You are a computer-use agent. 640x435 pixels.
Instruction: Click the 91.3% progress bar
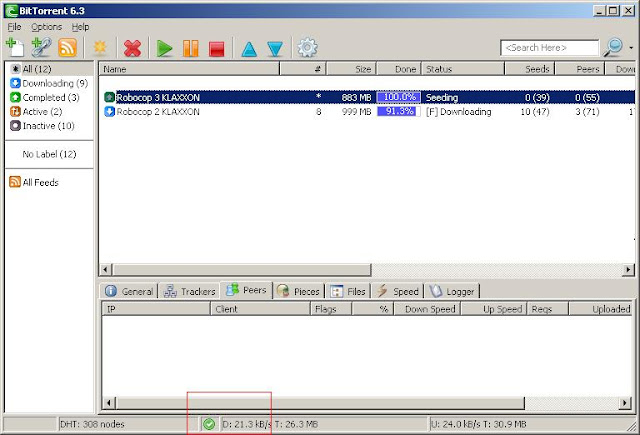coord(399,111)
